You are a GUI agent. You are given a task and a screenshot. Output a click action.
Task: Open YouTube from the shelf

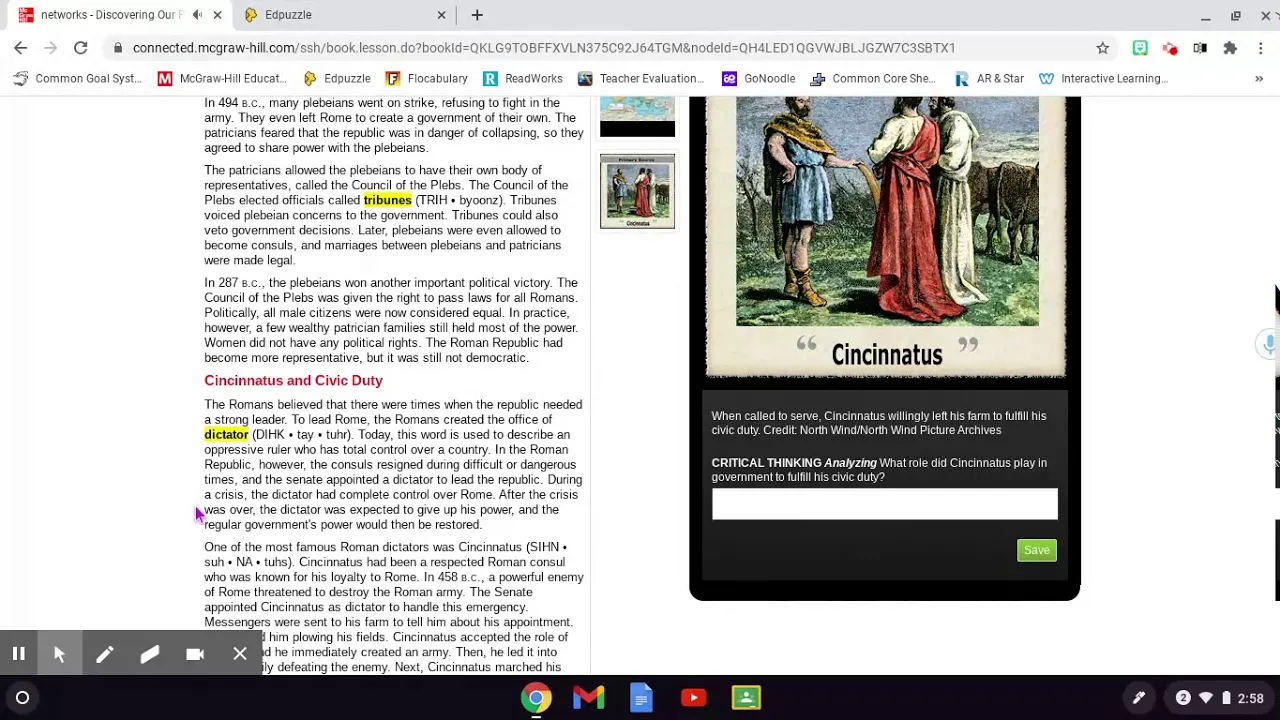[x=694, y=698]
